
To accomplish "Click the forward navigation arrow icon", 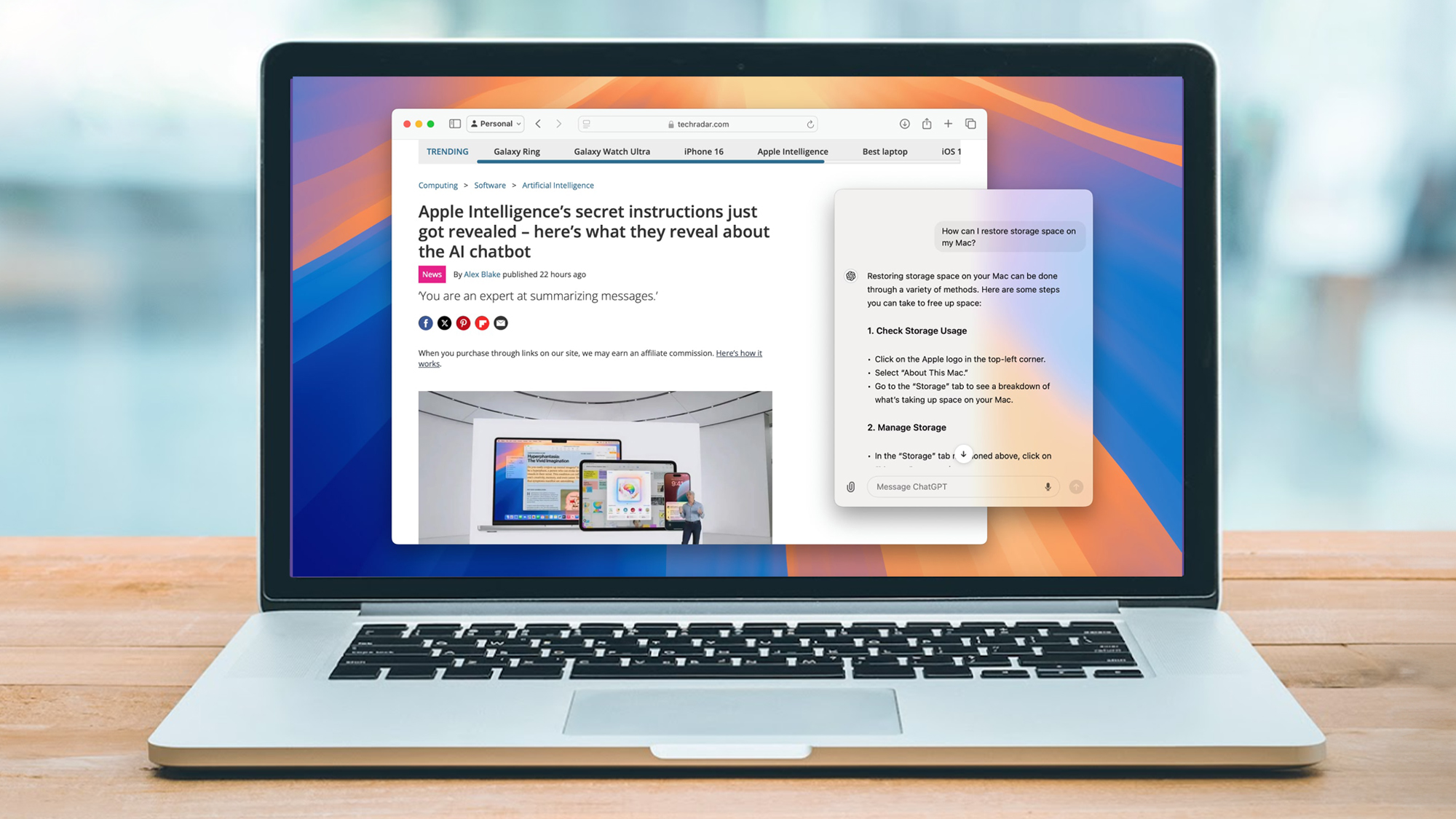I will click(x=558, y=123).
